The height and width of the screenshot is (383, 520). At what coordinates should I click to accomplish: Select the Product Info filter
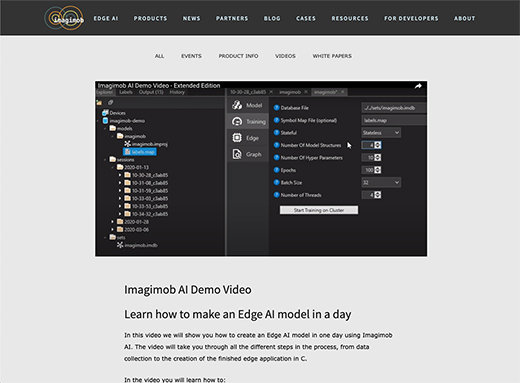click(238, 56)
